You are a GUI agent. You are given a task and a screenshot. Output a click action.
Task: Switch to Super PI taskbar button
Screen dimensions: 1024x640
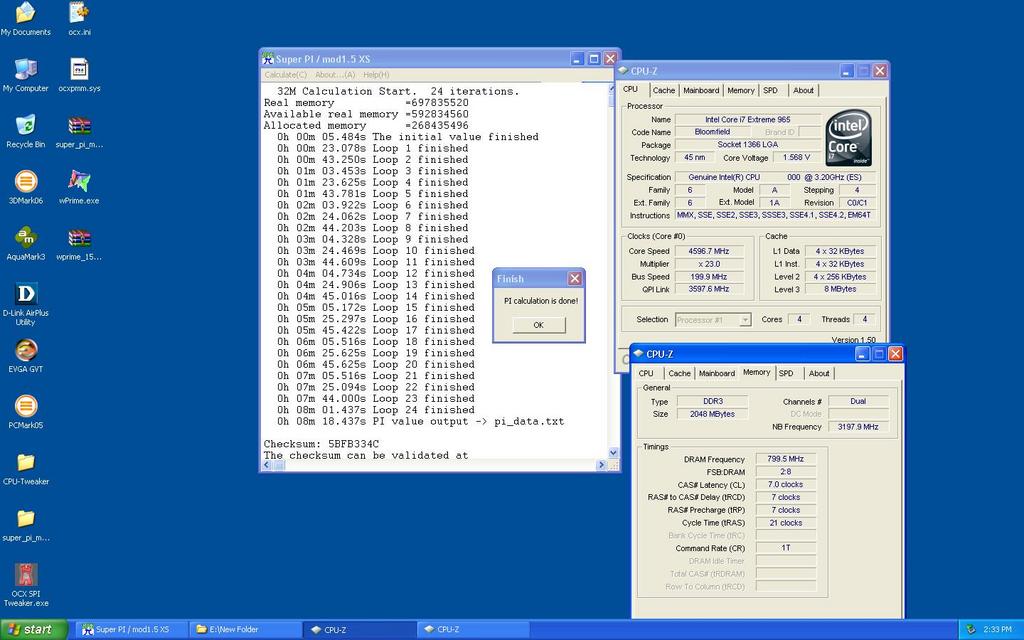tap(133, 630)
